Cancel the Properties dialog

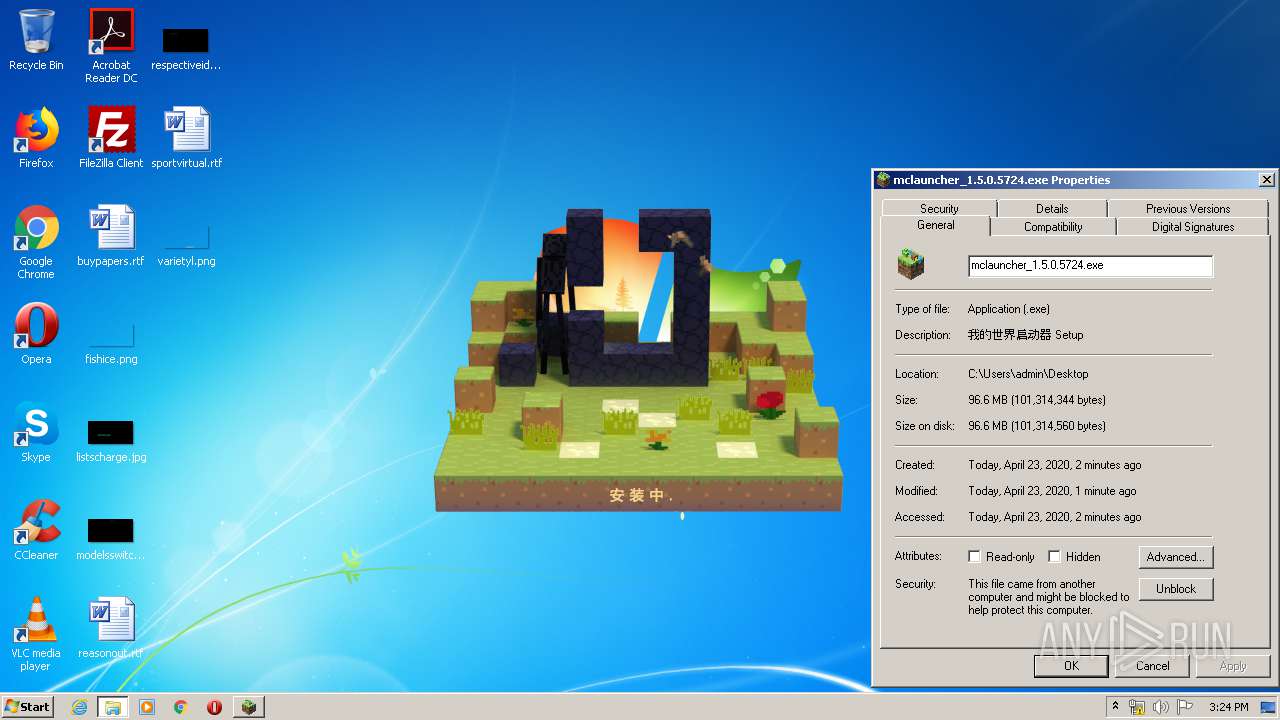(1152, 666)
